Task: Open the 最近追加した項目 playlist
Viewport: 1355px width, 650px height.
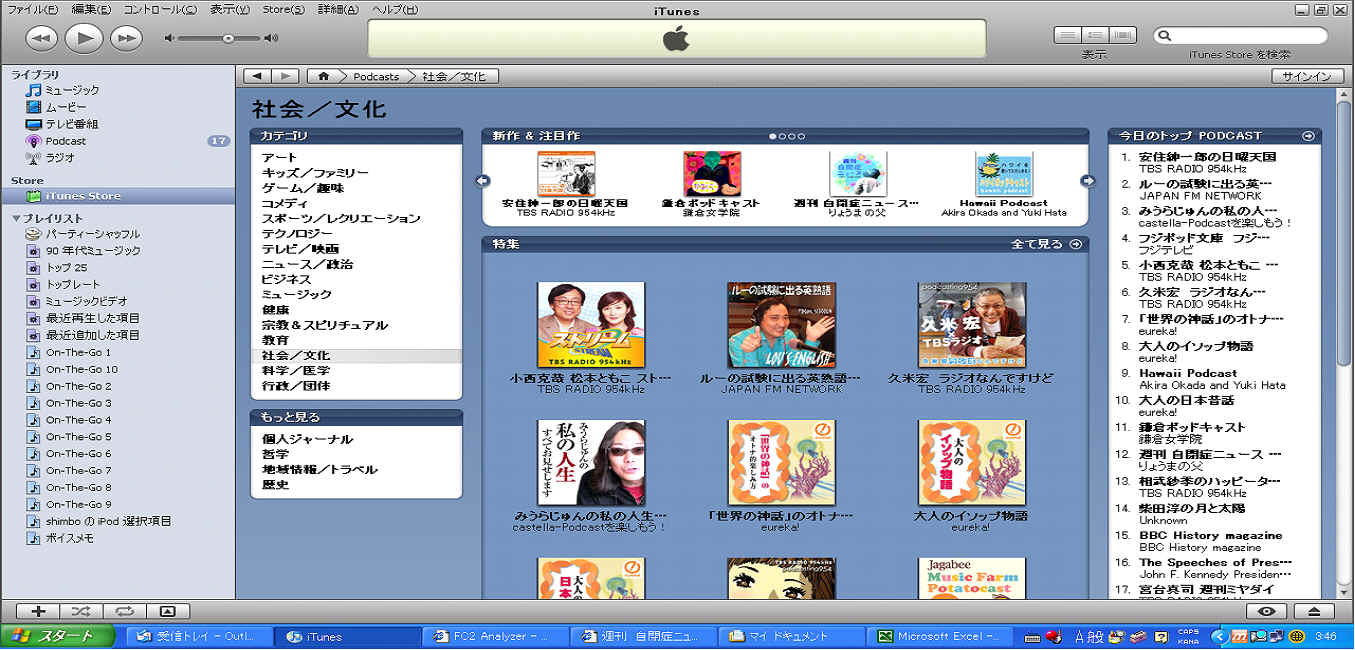Action: (x=83, y=336)
